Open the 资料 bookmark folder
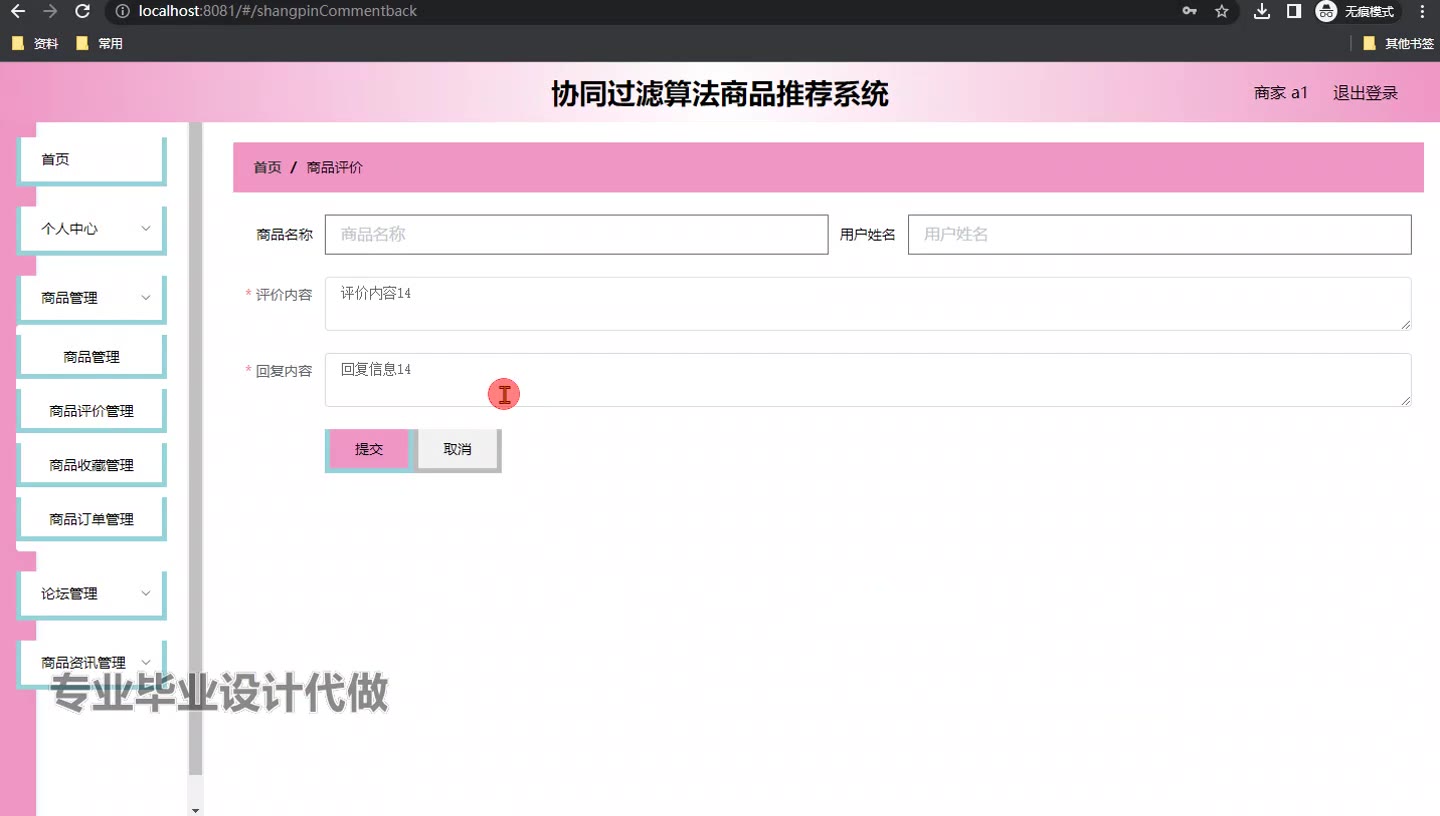 (x=35, y=43)
